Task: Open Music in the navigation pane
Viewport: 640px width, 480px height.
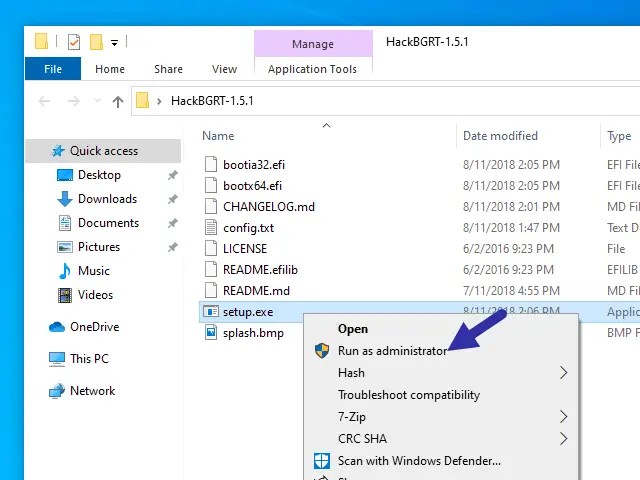Action: 93,271
